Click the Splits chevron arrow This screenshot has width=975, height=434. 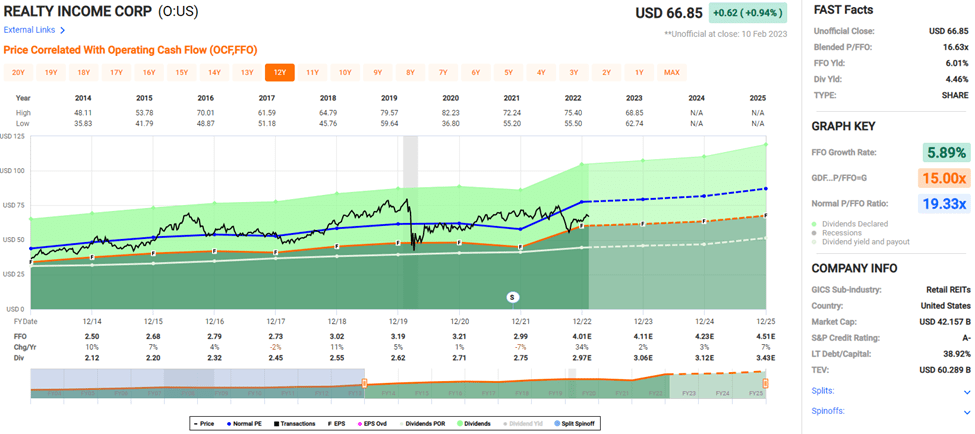(966, 392)
